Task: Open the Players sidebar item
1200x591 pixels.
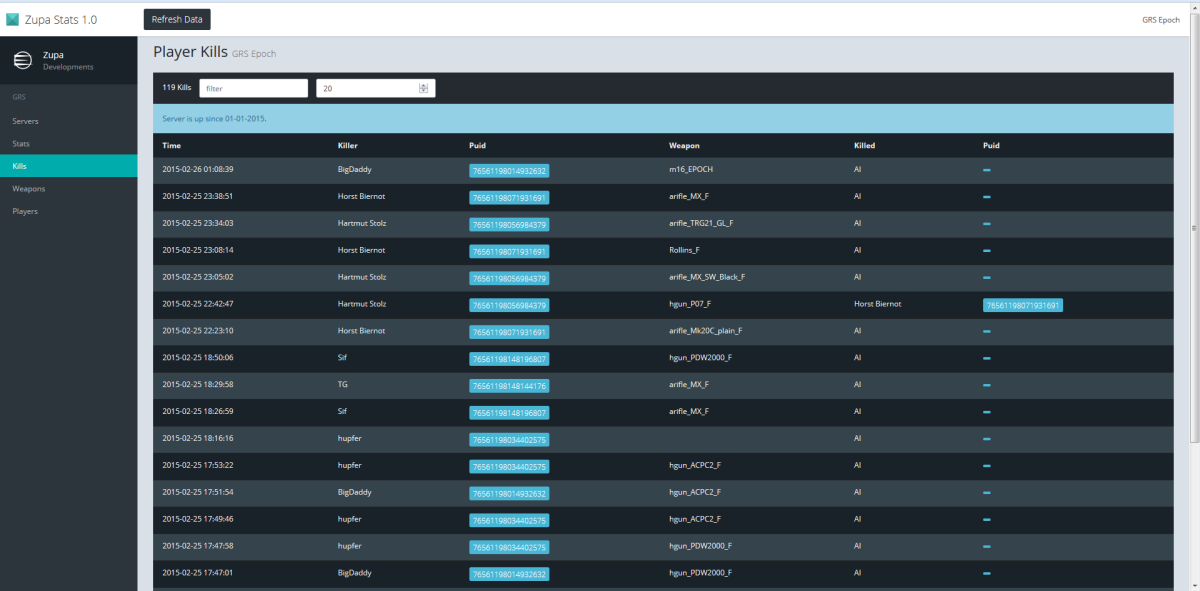Action: [x=26, y=212]
